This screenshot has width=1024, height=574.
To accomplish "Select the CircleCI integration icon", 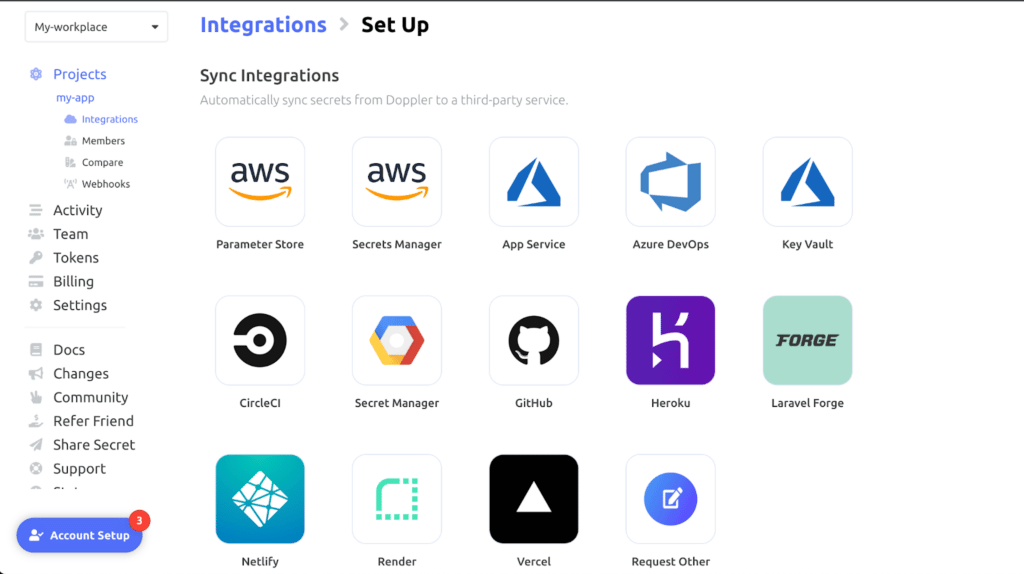I will point(260,340).
